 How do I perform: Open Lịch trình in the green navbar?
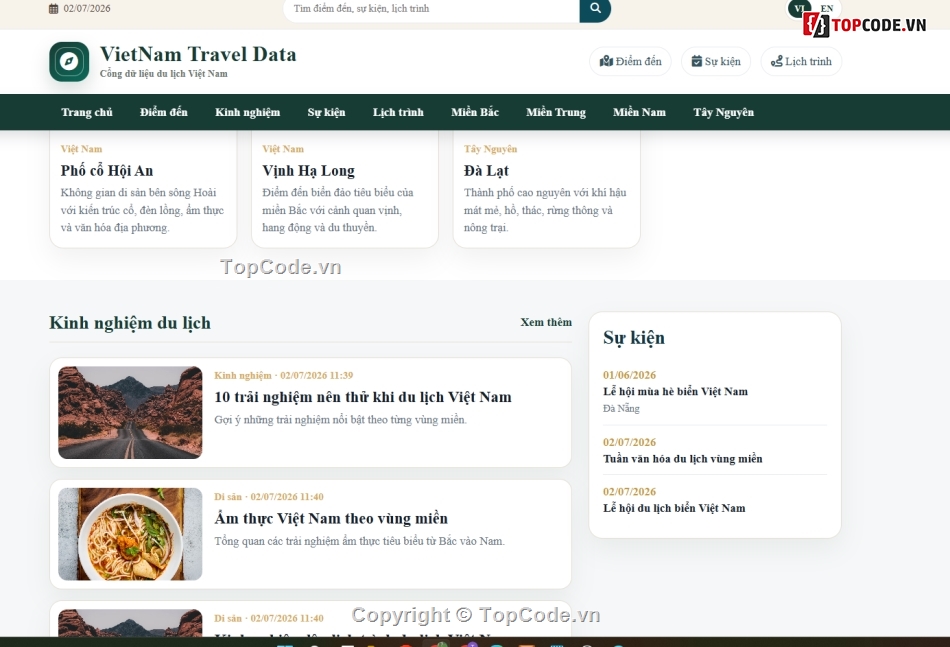coord(398,112)
